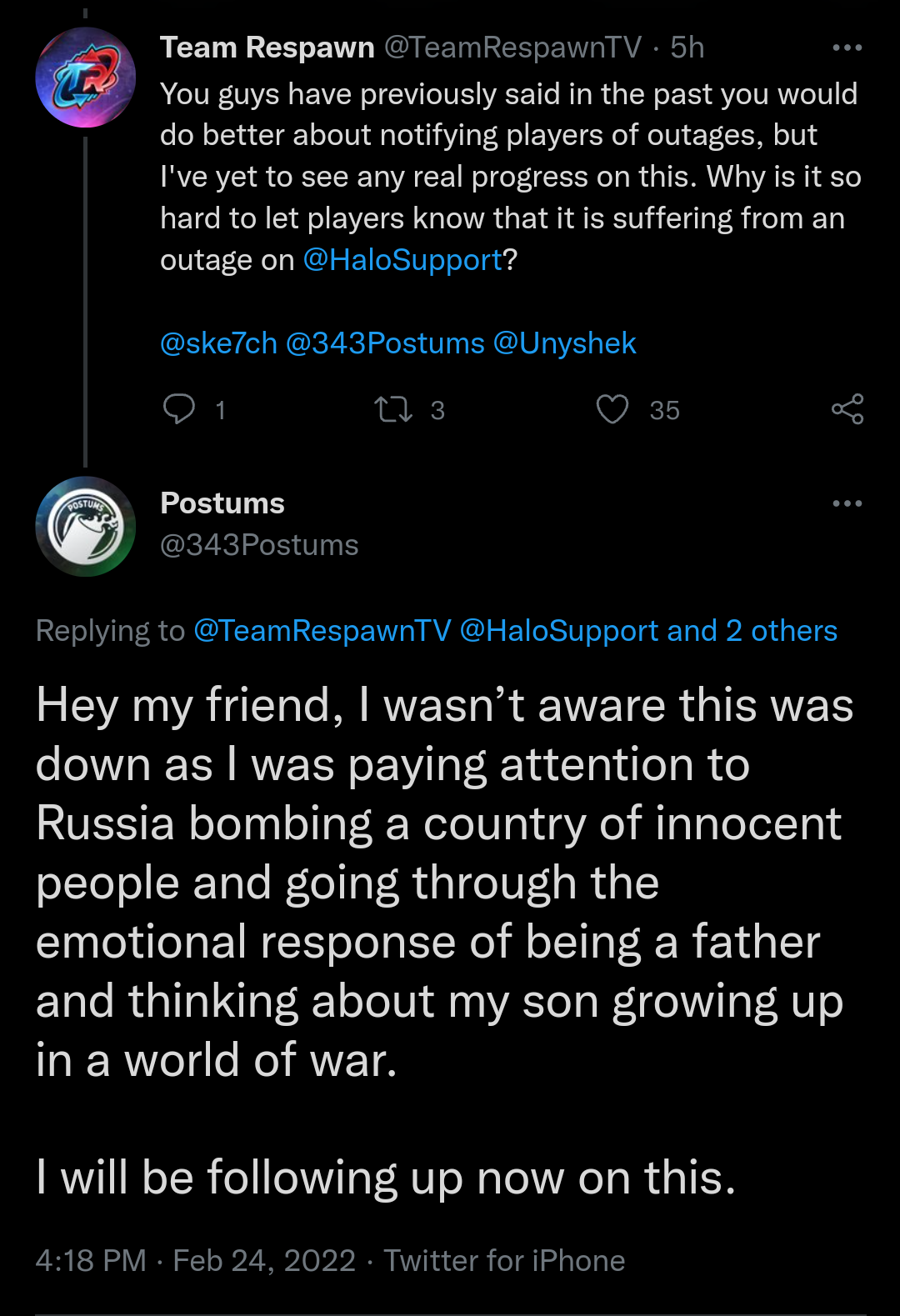This screenshot has width=900, height=1316.
Task: Click the @HaloSupport mention in tweet
Action: (x=402, y=260)
